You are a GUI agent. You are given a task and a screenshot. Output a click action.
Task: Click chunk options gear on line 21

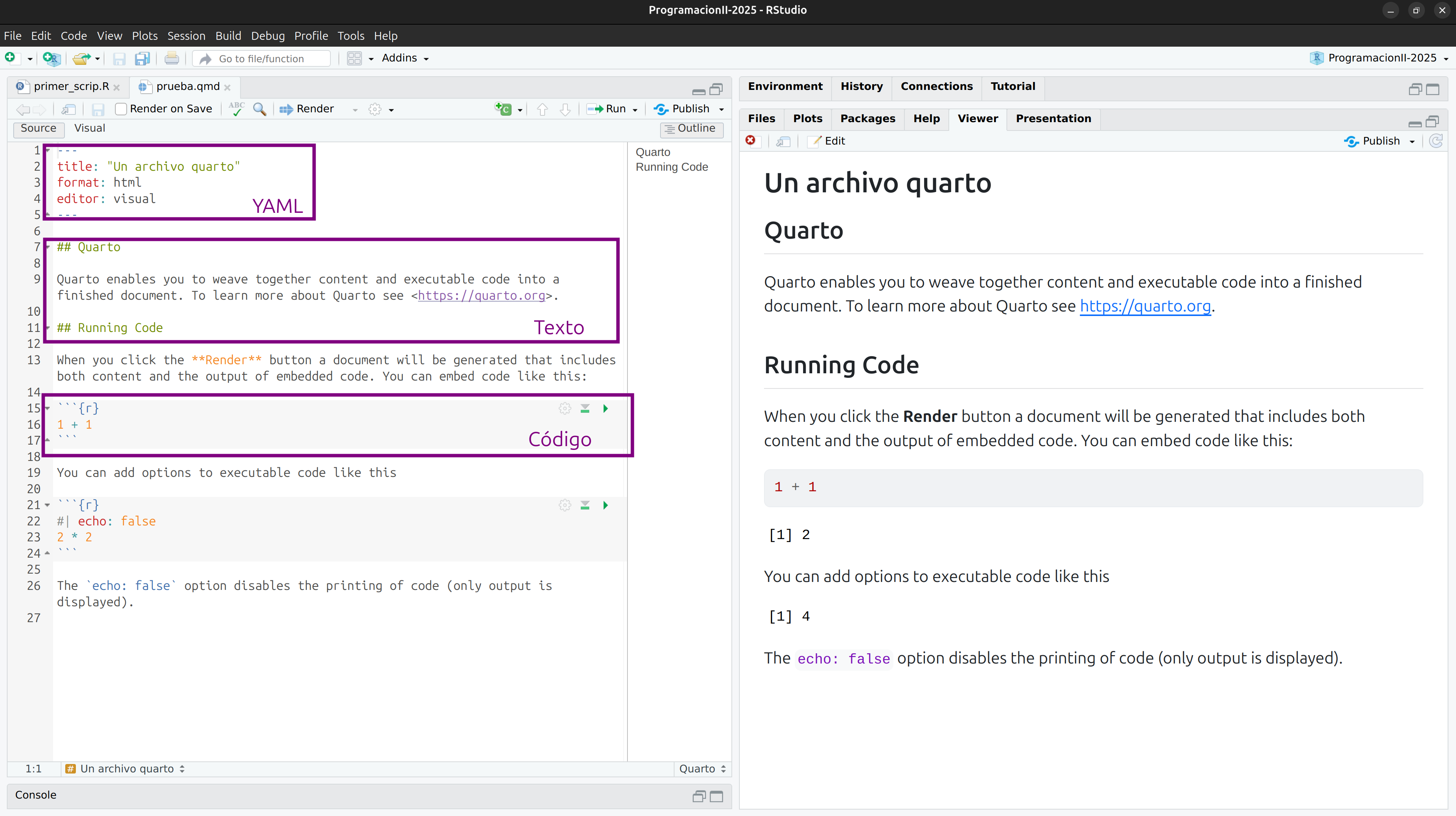click(564, 505)
